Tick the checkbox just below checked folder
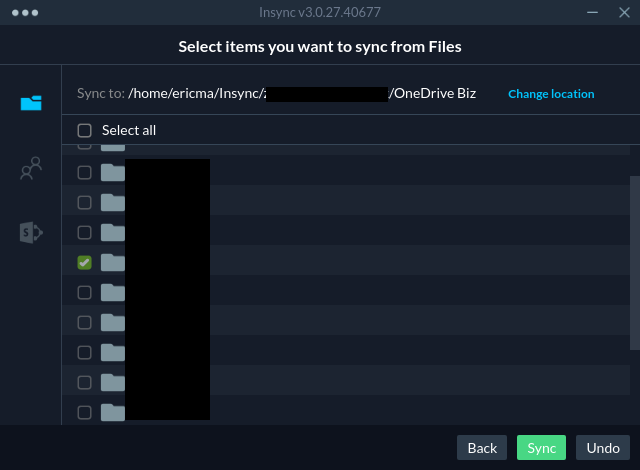Screen dimensions: 640x470 tap(85, 292)
